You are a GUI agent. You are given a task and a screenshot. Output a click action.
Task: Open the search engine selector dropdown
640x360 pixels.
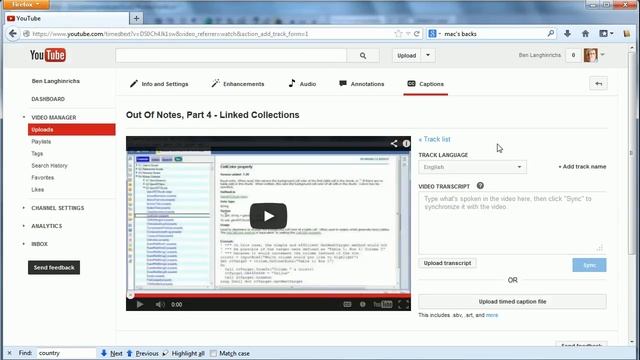[435, 34]
